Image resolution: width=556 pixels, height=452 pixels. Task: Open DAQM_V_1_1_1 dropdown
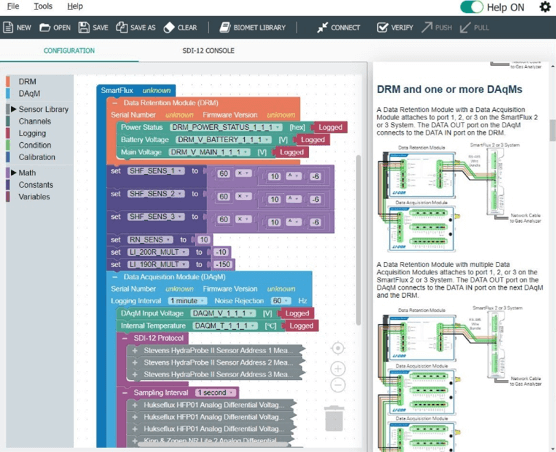point(223,313)
